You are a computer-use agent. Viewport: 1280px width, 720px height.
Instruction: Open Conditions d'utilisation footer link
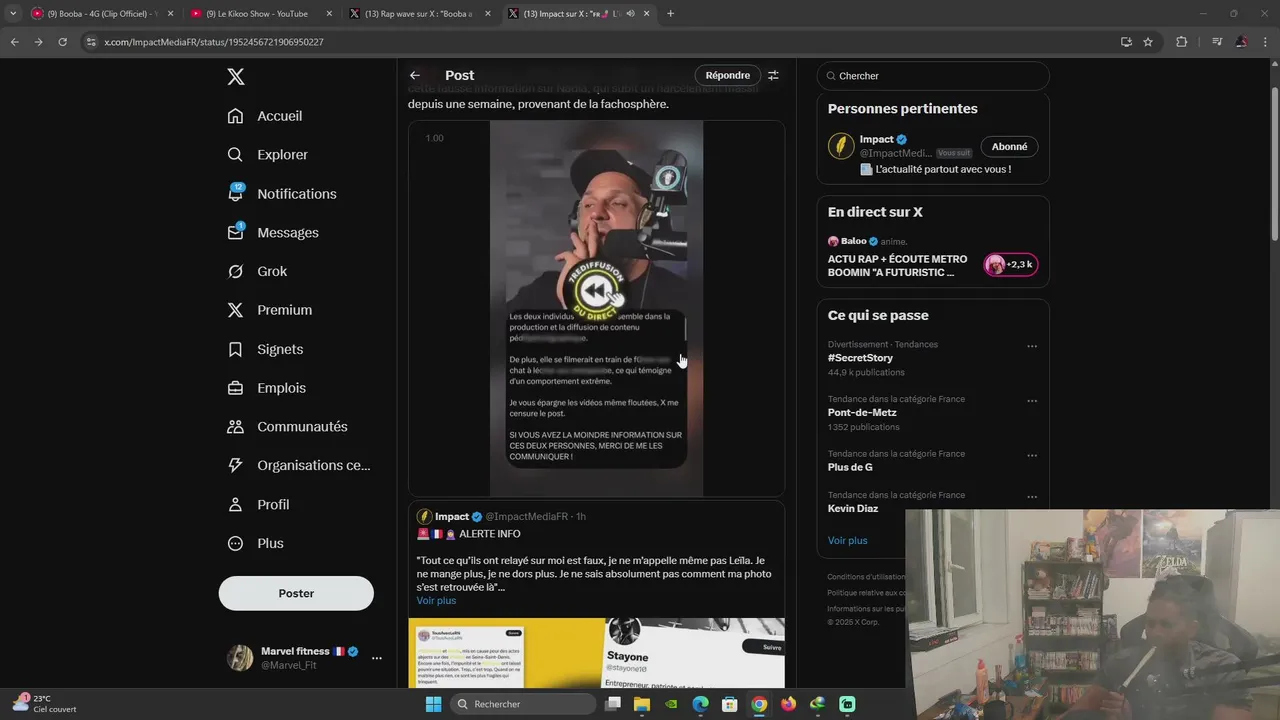[866, 577]
